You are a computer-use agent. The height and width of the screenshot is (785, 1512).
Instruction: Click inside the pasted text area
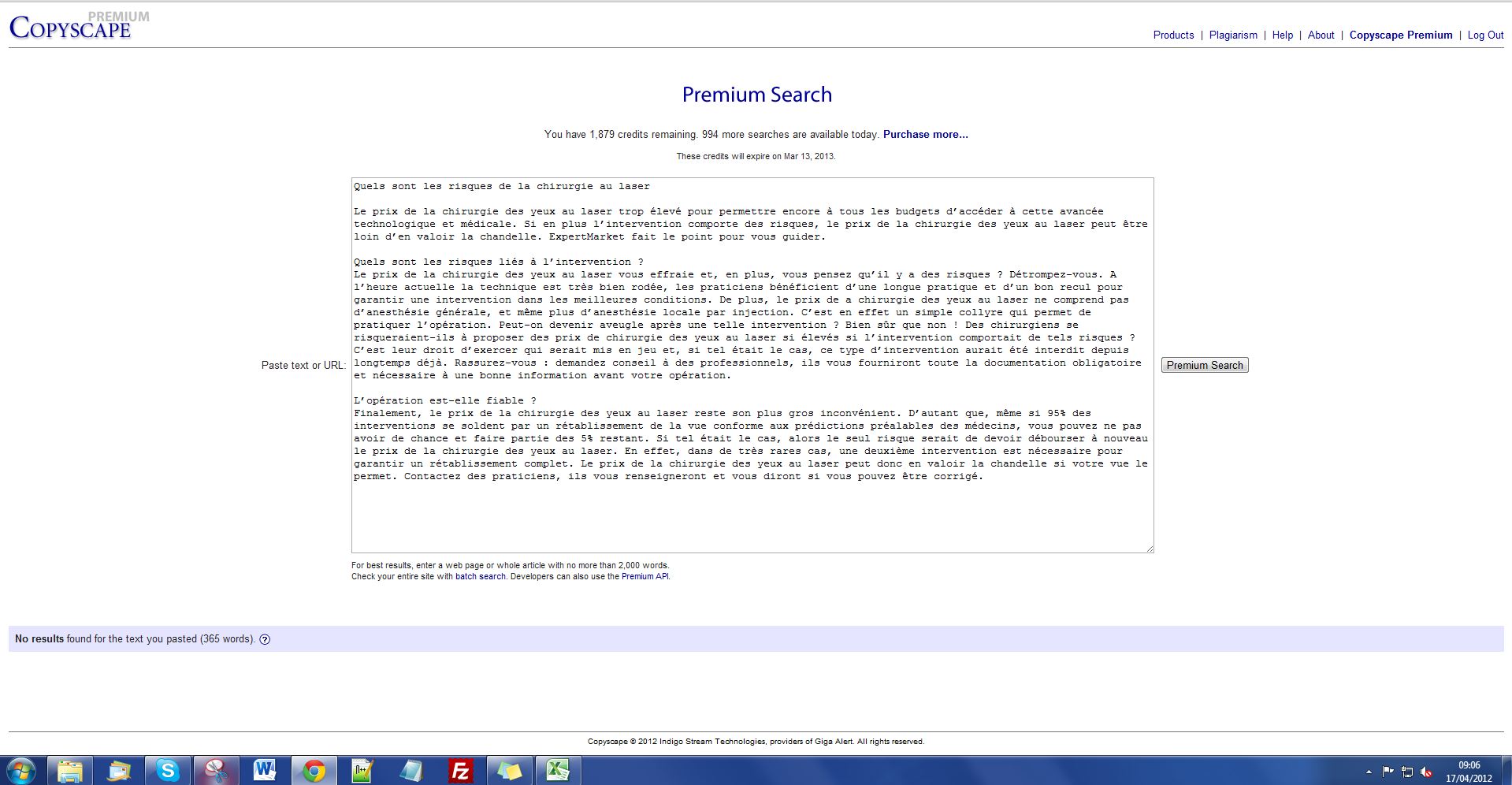tap(752, 512)
